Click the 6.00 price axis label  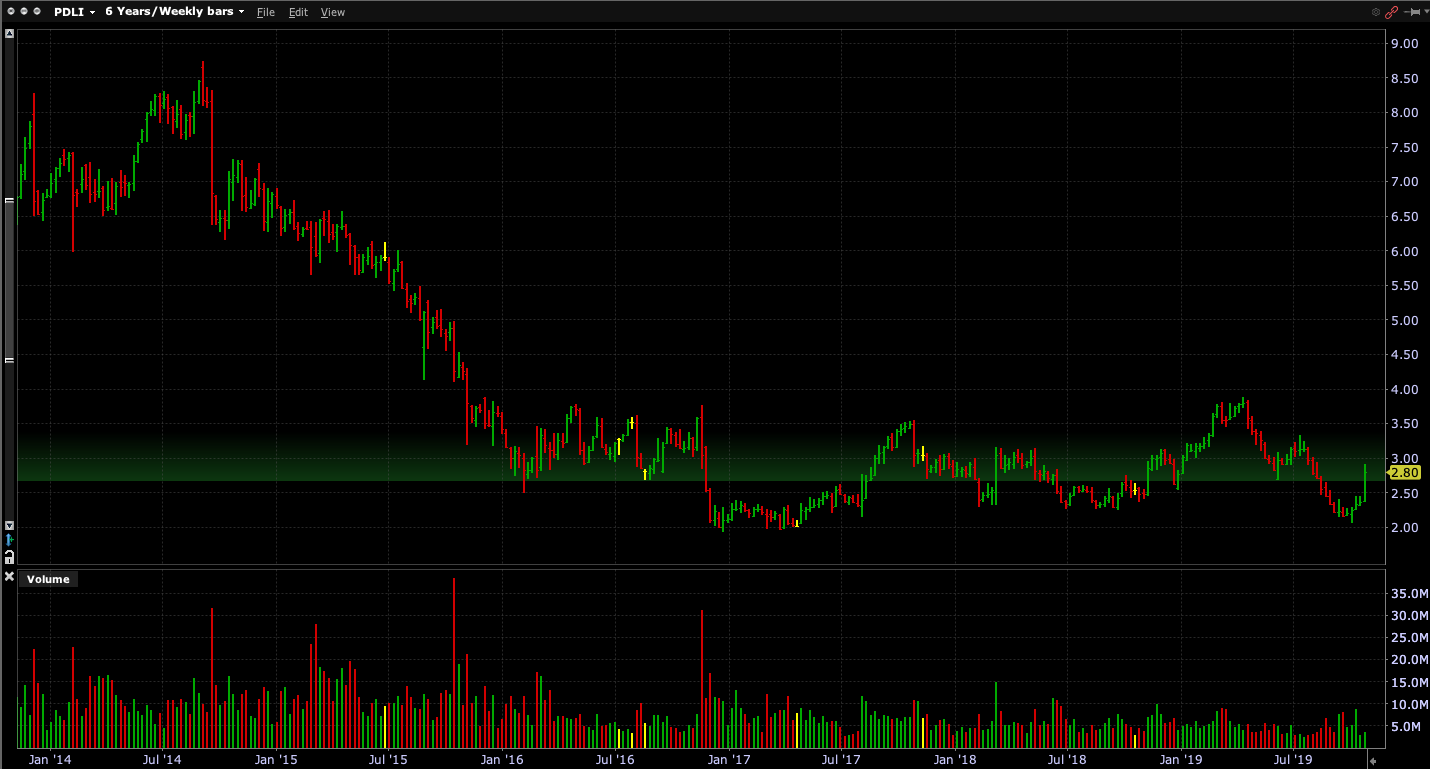[1404, 251]
